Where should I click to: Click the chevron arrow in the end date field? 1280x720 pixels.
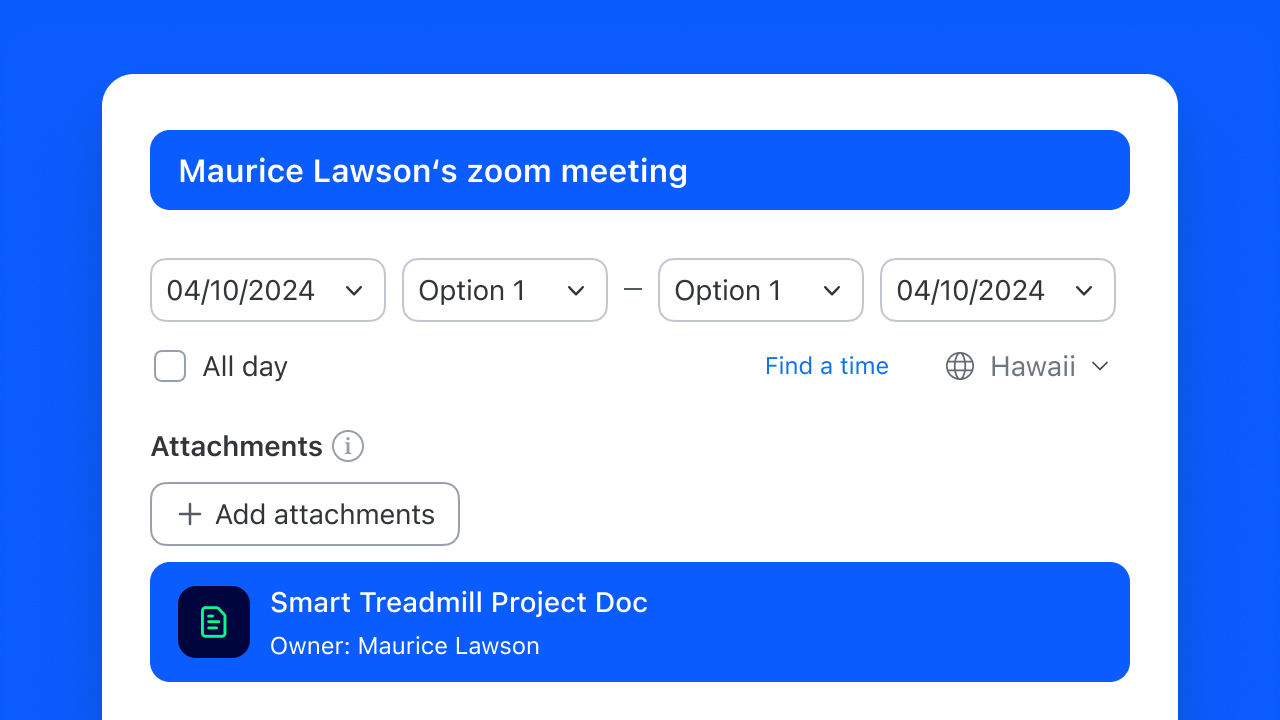(1084, 291)
